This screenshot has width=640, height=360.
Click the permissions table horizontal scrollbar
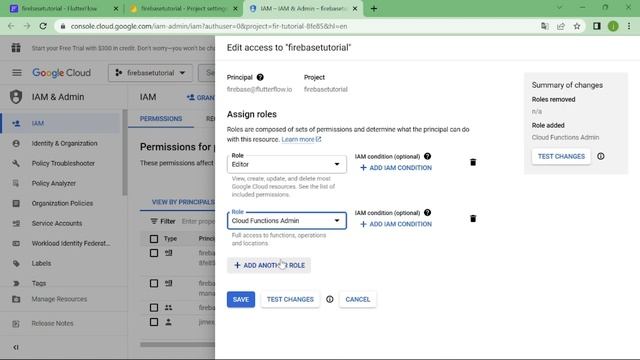click(178, 344)
